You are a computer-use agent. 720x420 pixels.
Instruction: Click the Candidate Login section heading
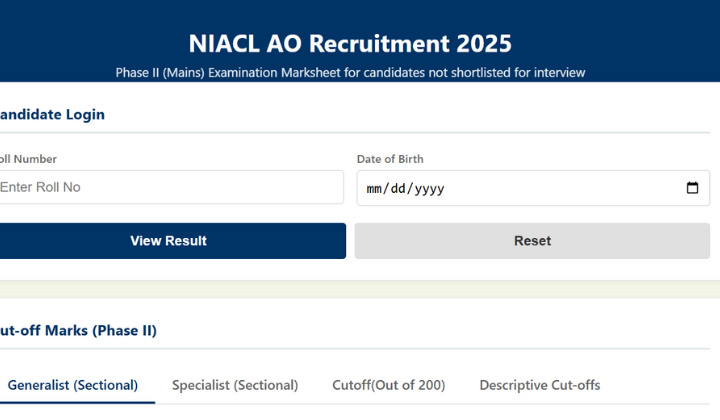click(x=52, y=114)
